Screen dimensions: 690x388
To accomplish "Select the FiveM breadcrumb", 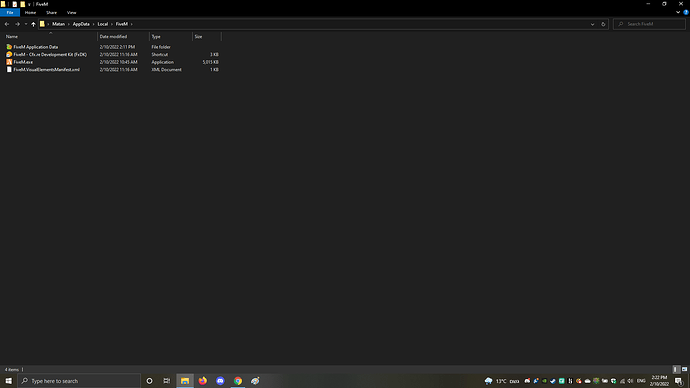I will [121, 24].
